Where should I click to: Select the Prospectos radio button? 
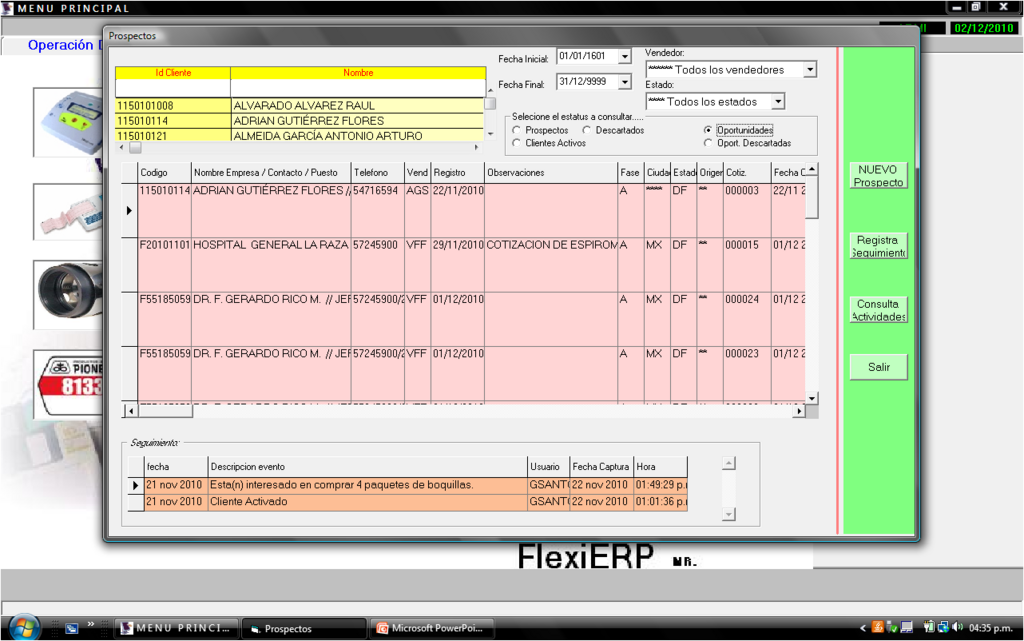tap(516, 131)
